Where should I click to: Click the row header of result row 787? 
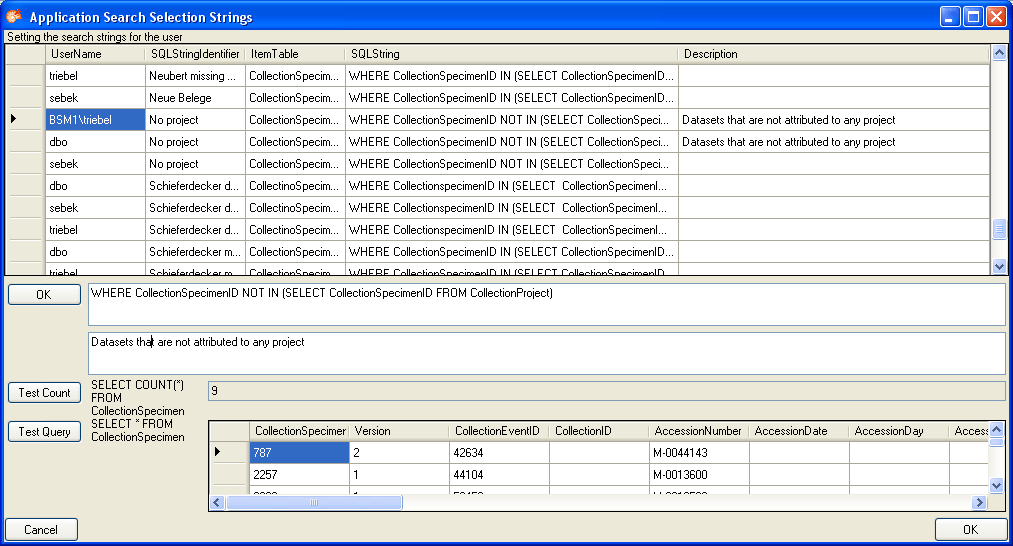[230, 452]
